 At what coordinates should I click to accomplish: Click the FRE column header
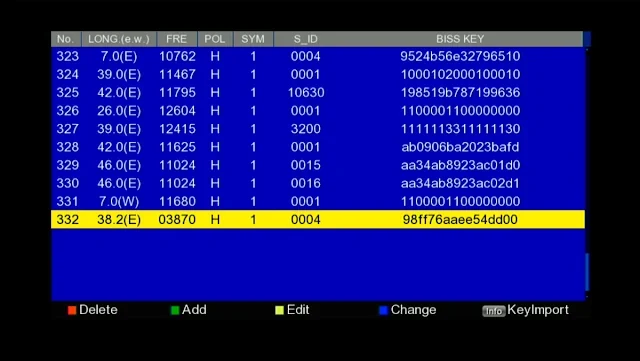(177, 39)
